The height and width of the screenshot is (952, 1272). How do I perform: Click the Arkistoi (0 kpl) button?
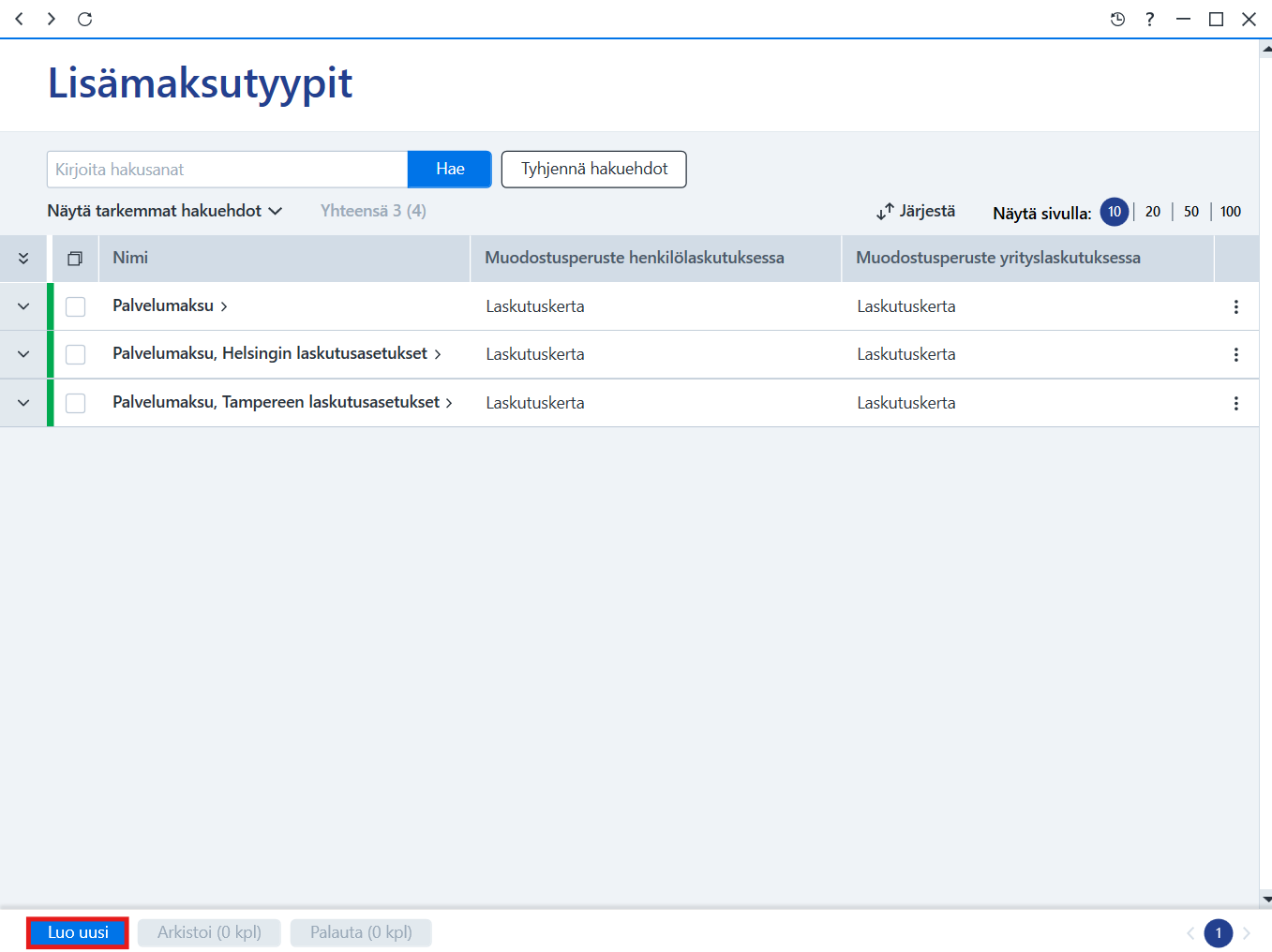pyautogui.click(x=209, y=933)
